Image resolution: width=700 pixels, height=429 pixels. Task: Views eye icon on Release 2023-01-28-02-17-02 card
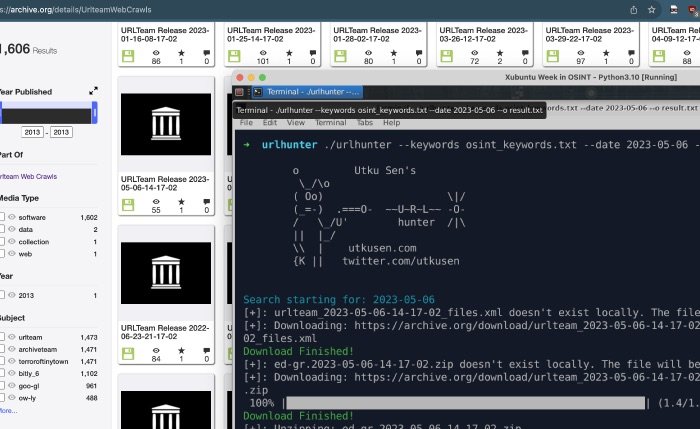coord(368,53)
